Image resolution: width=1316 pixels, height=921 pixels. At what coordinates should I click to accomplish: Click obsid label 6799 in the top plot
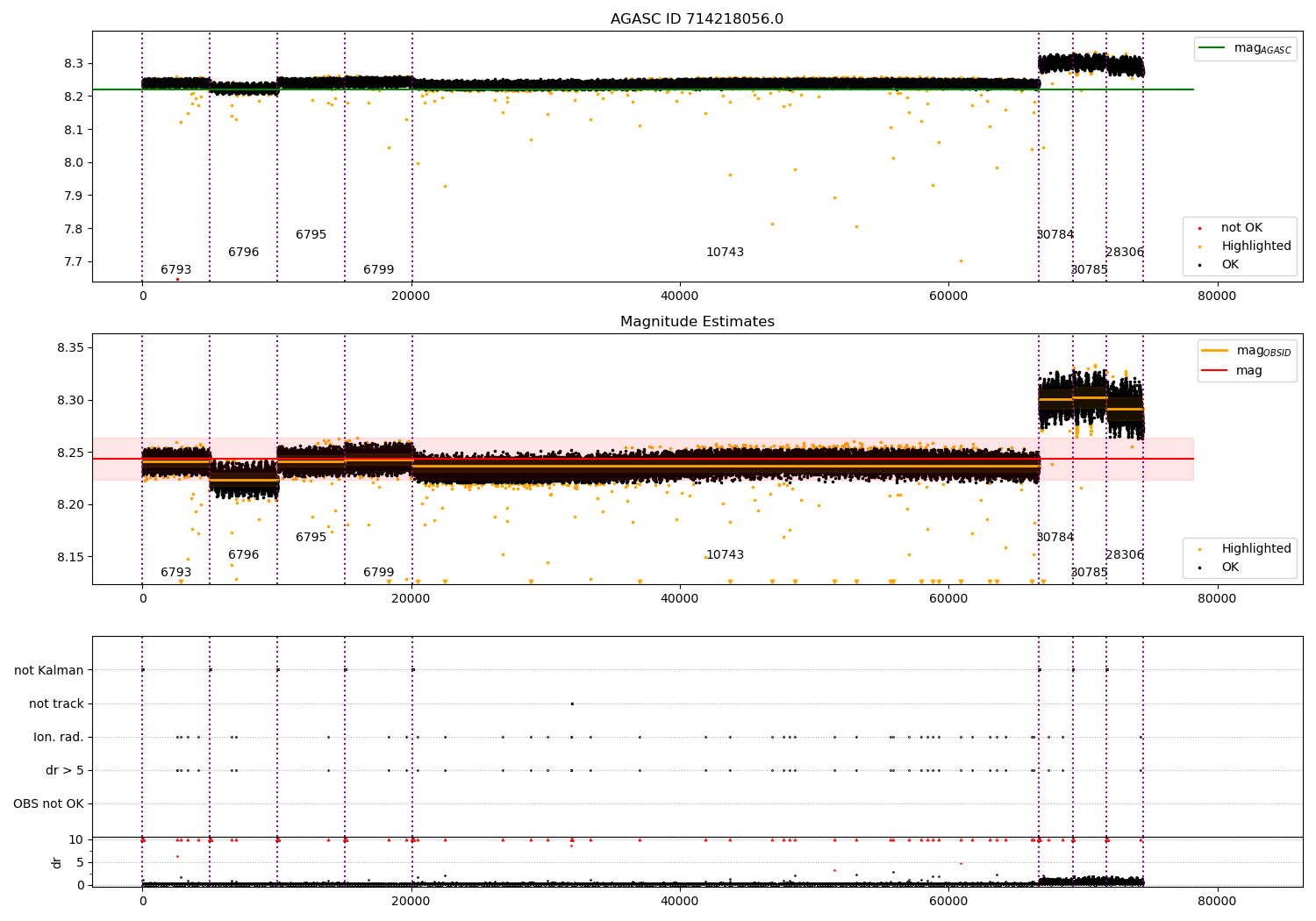click(378, 270)
